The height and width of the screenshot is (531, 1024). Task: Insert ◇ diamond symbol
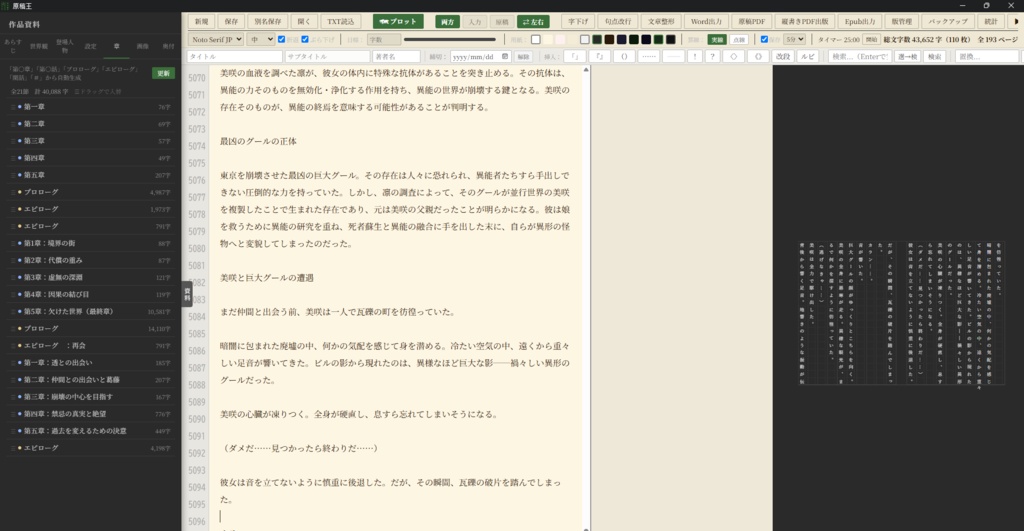[x=733, y=57]
